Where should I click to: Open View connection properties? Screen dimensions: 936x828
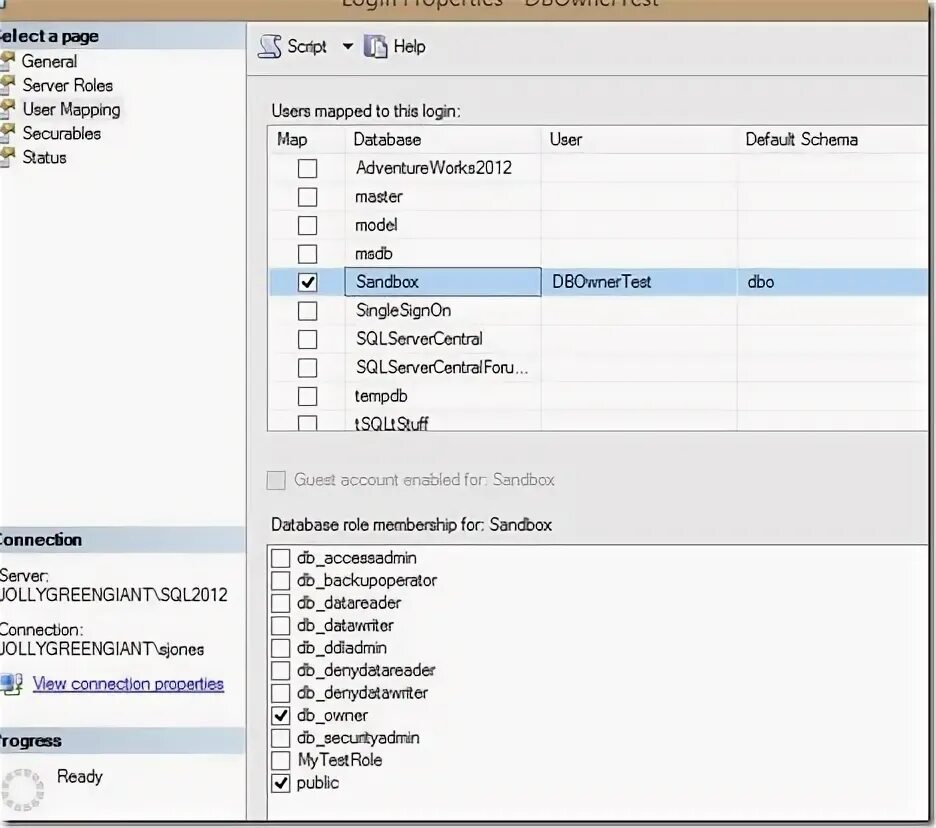click(x=128, y=683)
